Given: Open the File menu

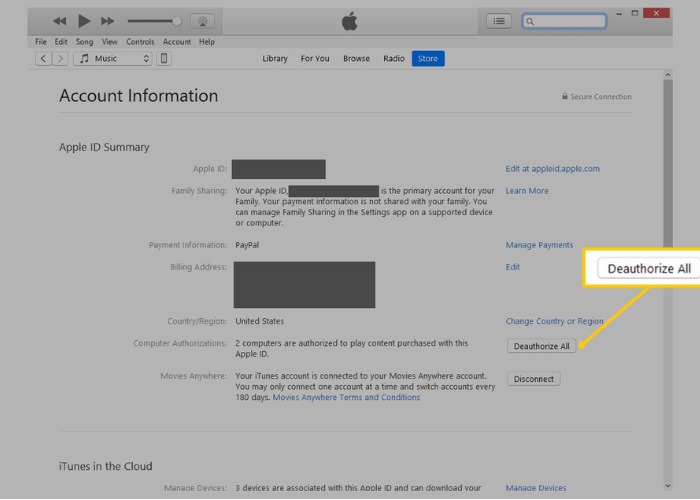Looking at the screenshot, I should [x=41, y=42].
